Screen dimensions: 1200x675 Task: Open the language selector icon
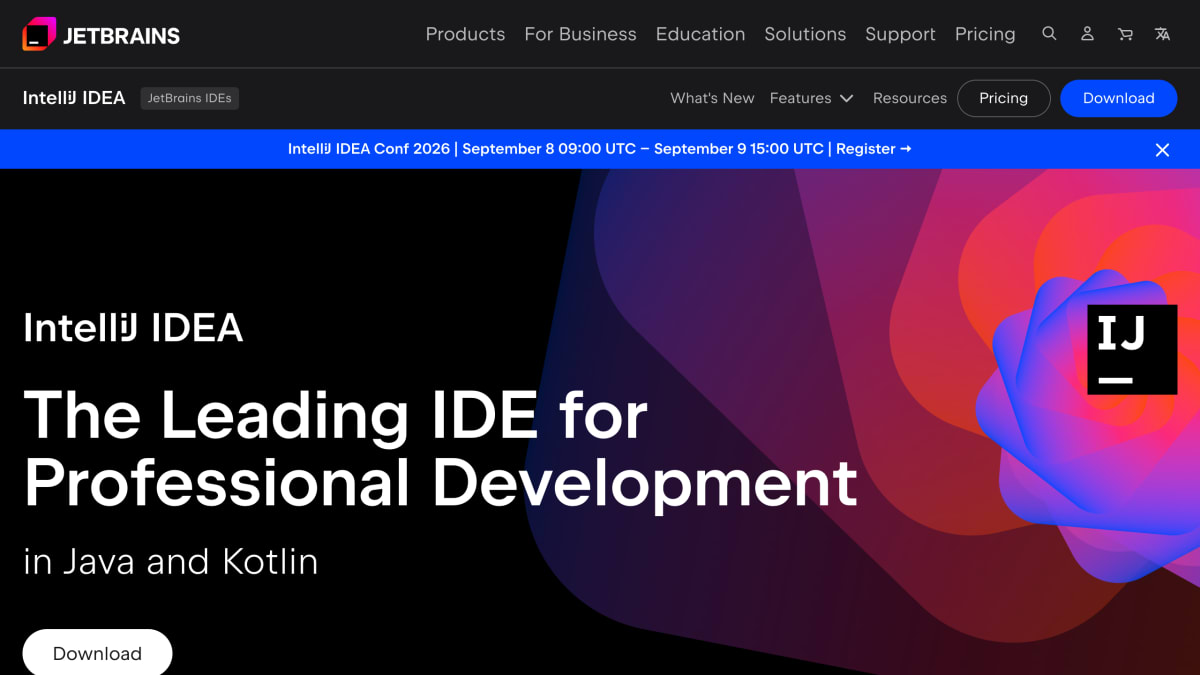coord(1162,34)
